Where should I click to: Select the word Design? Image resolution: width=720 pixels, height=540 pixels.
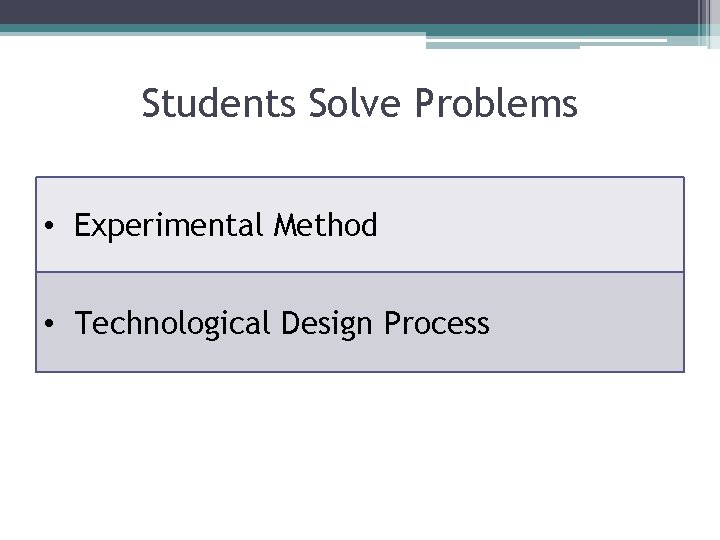click(326, 323)
